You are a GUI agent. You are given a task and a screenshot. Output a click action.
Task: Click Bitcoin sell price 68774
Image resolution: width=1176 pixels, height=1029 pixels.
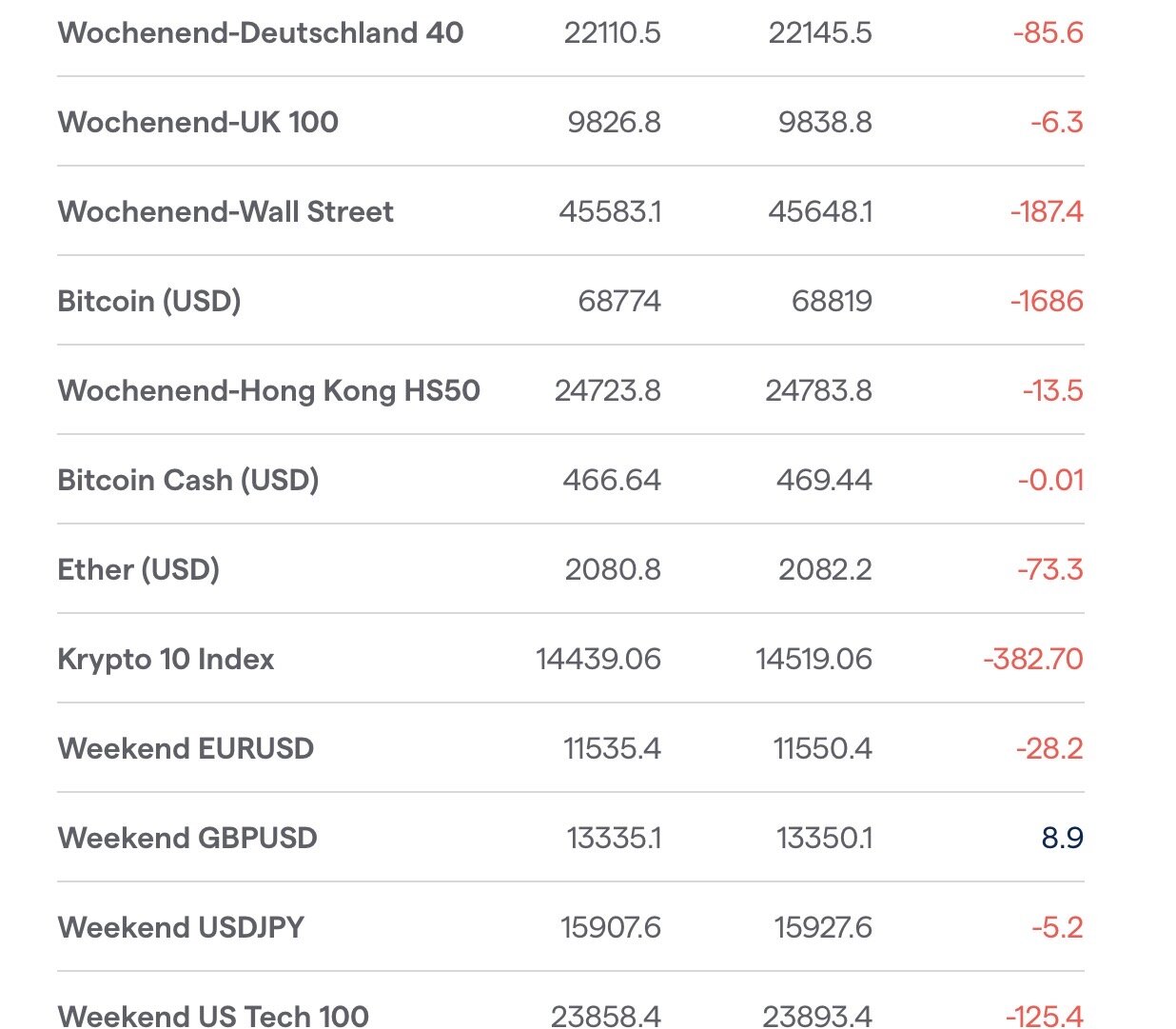pos(618,302)
